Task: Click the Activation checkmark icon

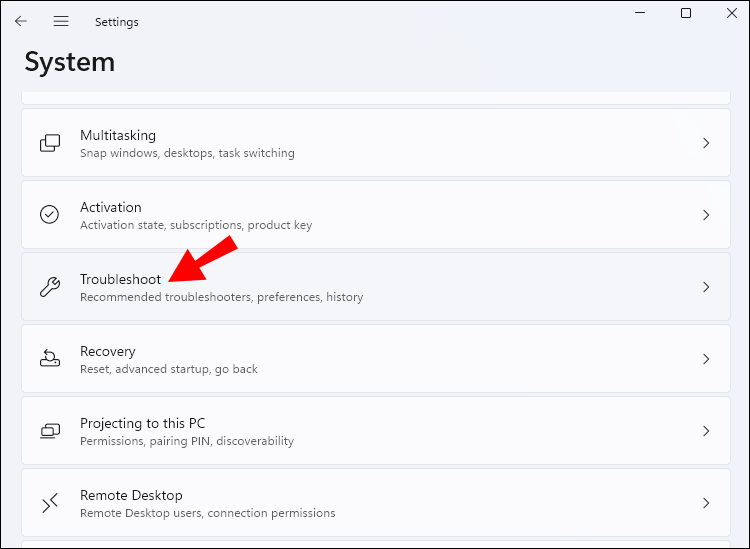Action: 49,215
